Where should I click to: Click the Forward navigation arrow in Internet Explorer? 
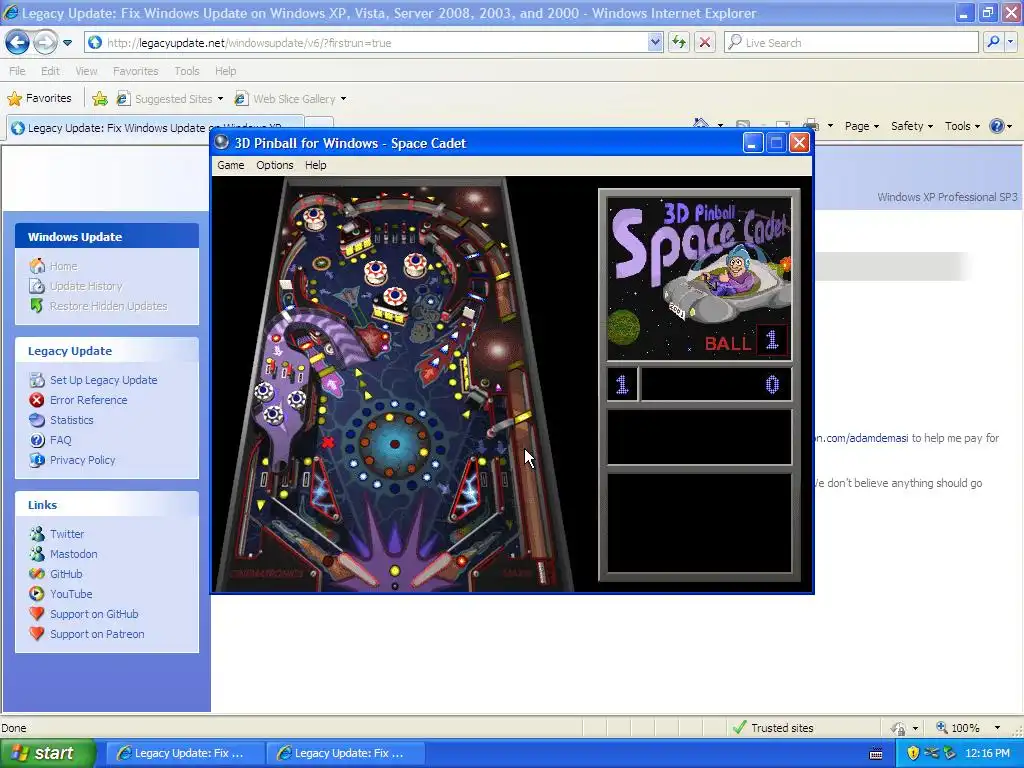point(45,43)
